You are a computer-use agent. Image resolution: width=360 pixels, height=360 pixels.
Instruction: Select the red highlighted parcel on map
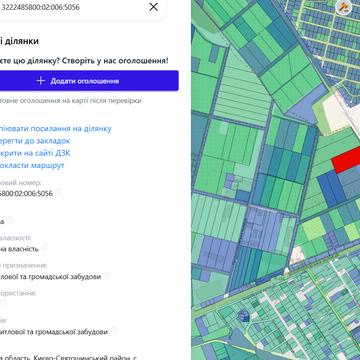(x=347, y=161)
